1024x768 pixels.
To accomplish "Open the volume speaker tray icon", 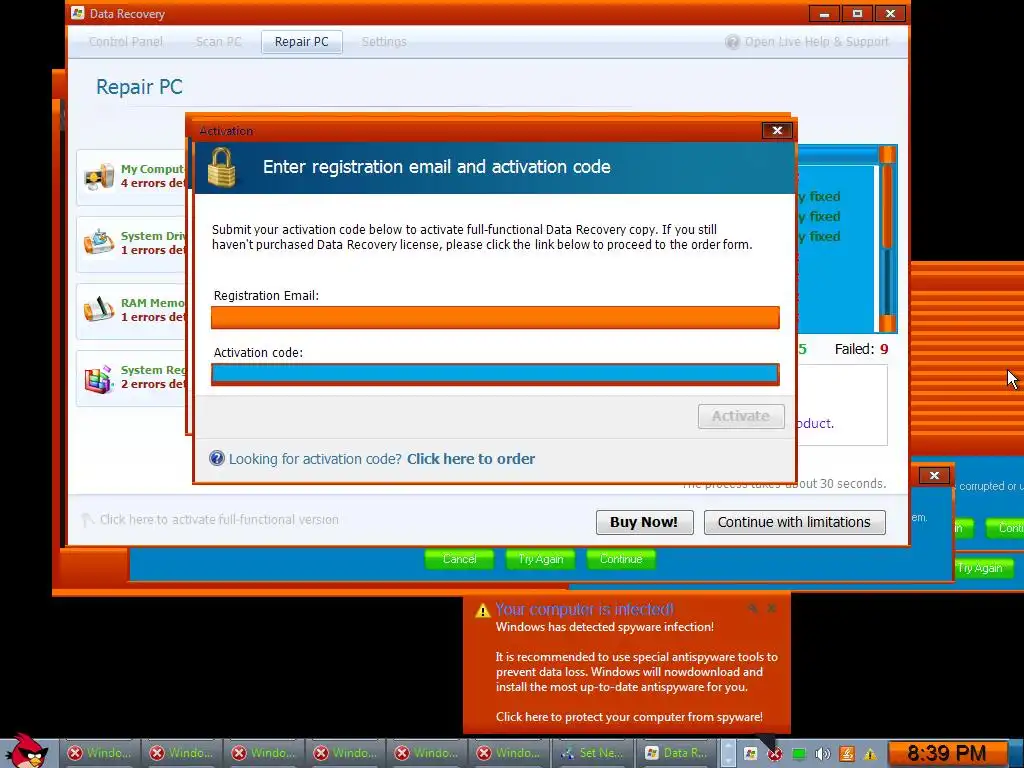I will click(x=823, y=754).
